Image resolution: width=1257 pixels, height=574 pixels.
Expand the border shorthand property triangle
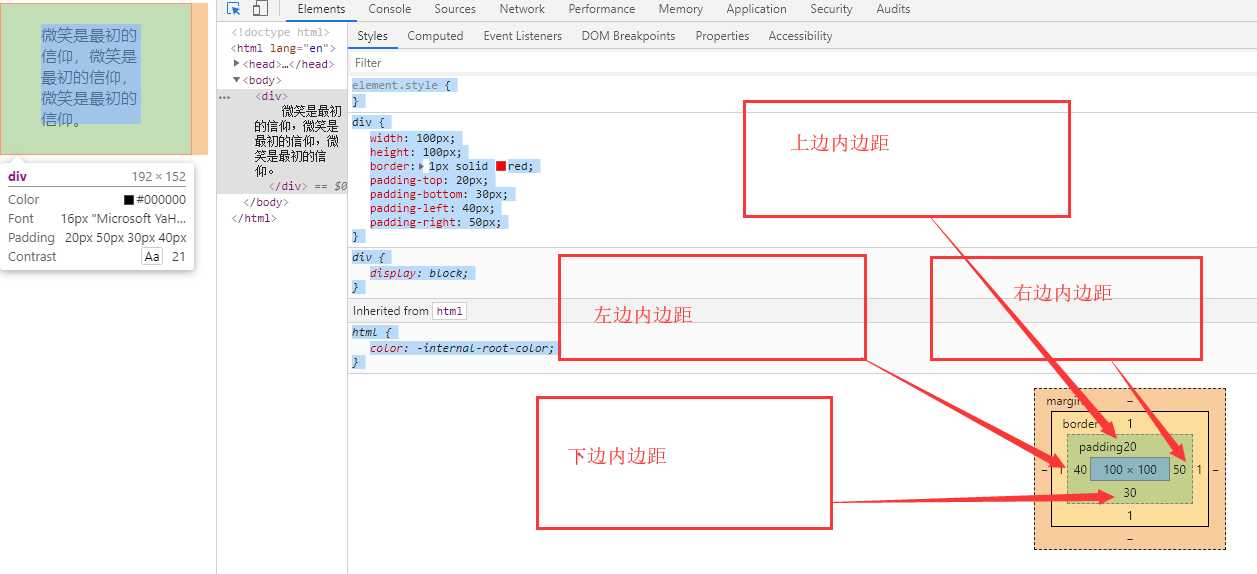pyautogui.click(x=422, y=167)
